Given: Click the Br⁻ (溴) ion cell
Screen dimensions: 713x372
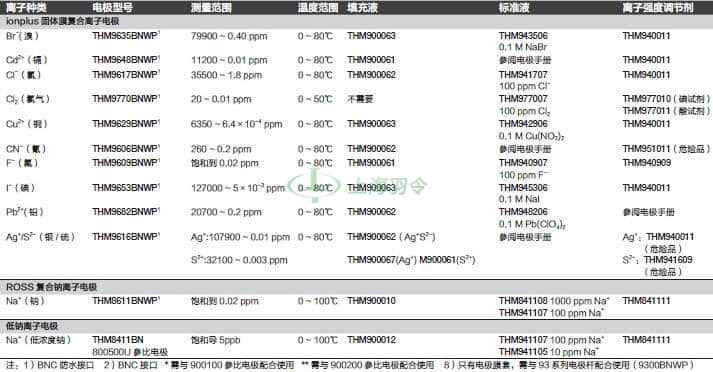Looking at the screenshot, I should coord(22,36).
